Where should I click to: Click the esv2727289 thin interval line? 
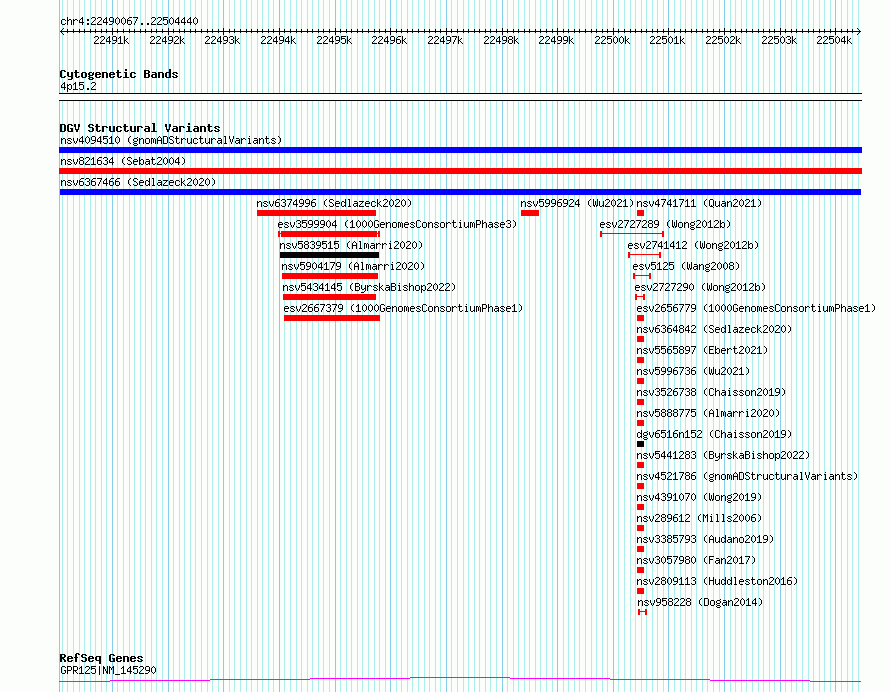click(x=632, y=234)
